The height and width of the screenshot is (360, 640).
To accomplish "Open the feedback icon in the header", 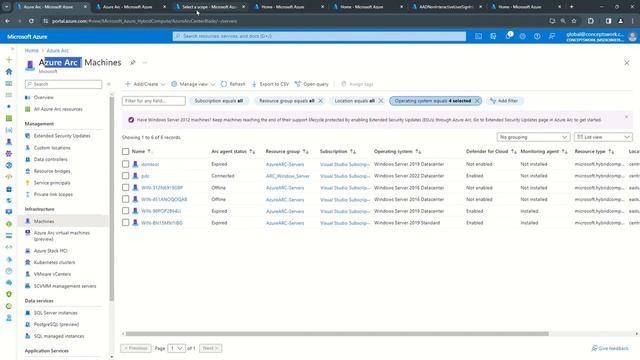I will click(x=552, y=36).
